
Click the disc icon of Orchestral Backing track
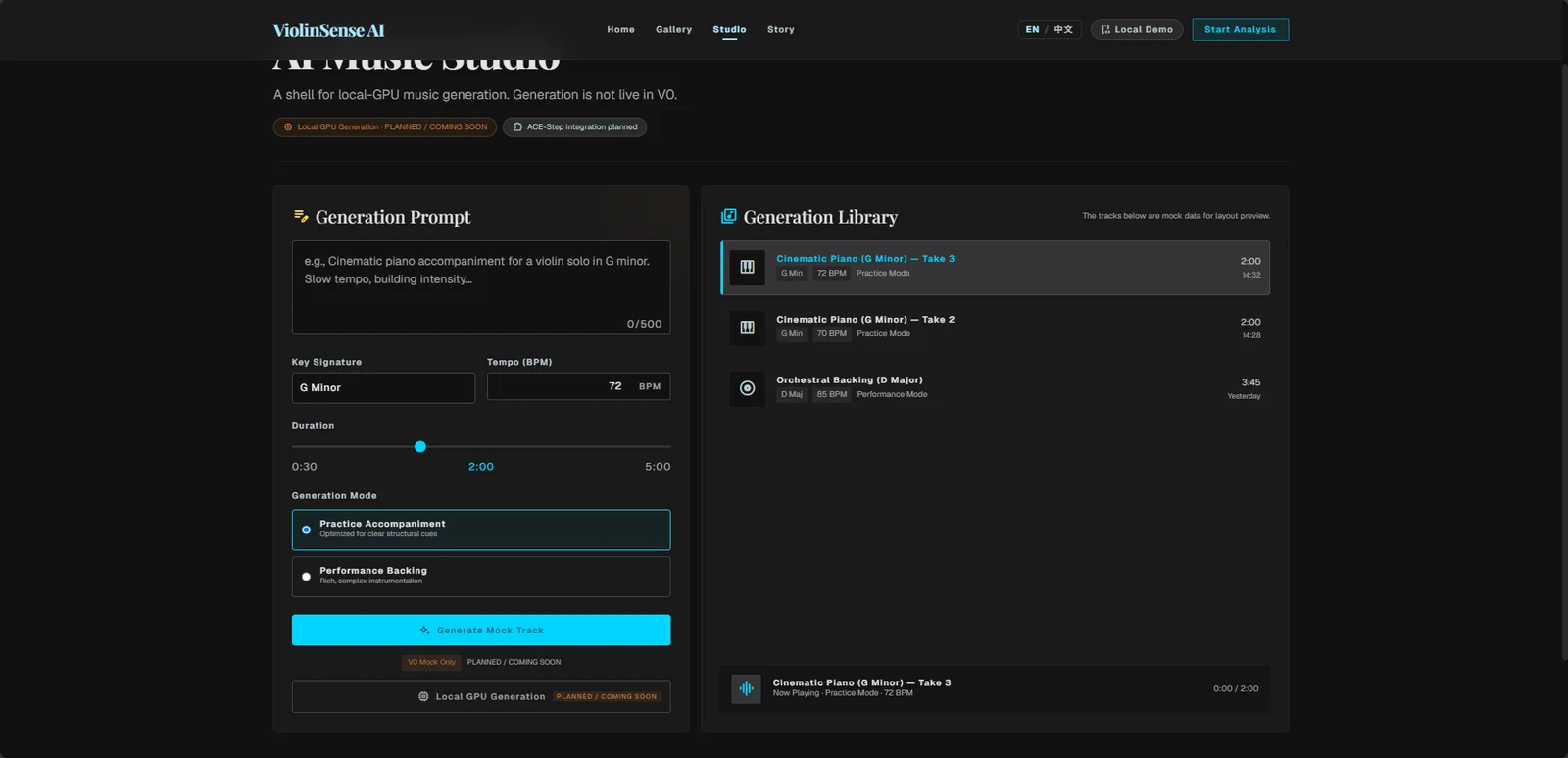coord(747,388)
